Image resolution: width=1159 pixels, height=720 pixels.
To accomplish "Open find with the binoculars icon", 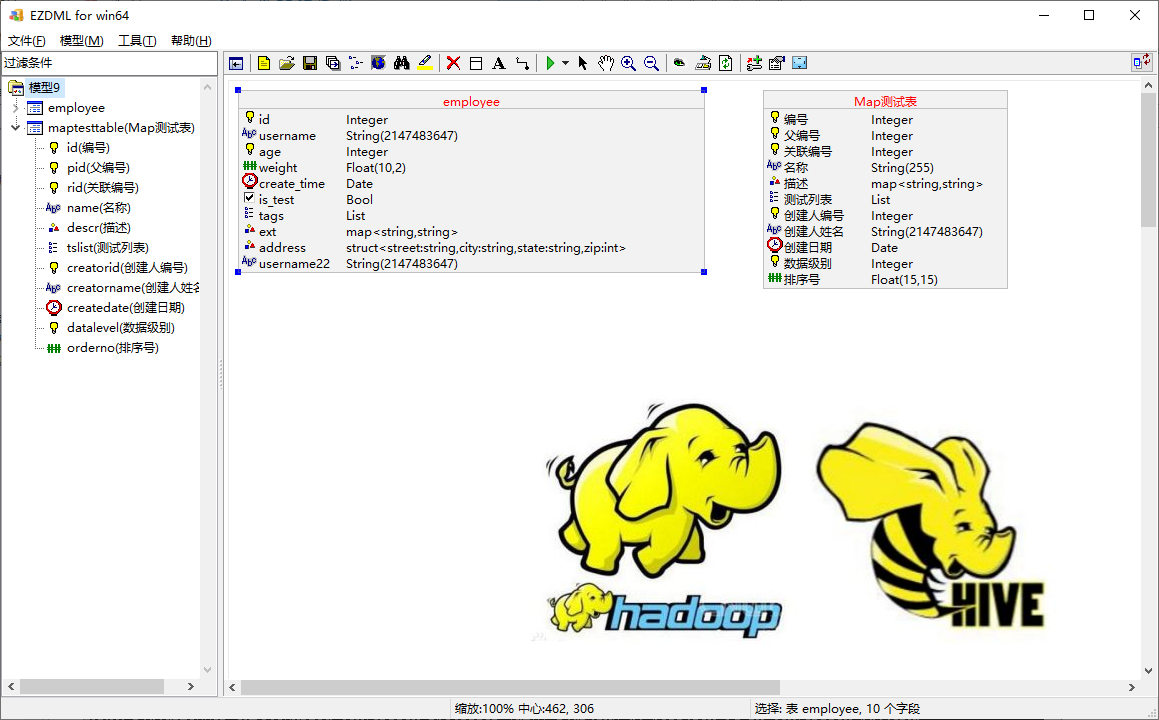I will [401, 64].
